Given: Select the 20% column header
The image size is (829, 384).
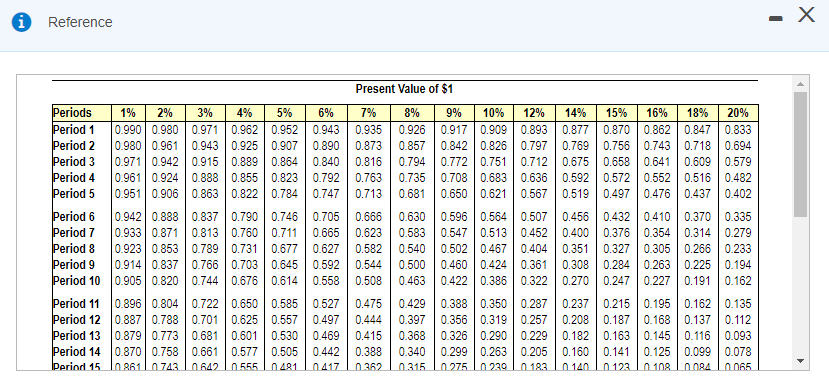Looking at the screenshot, I should tap(738, 113).
